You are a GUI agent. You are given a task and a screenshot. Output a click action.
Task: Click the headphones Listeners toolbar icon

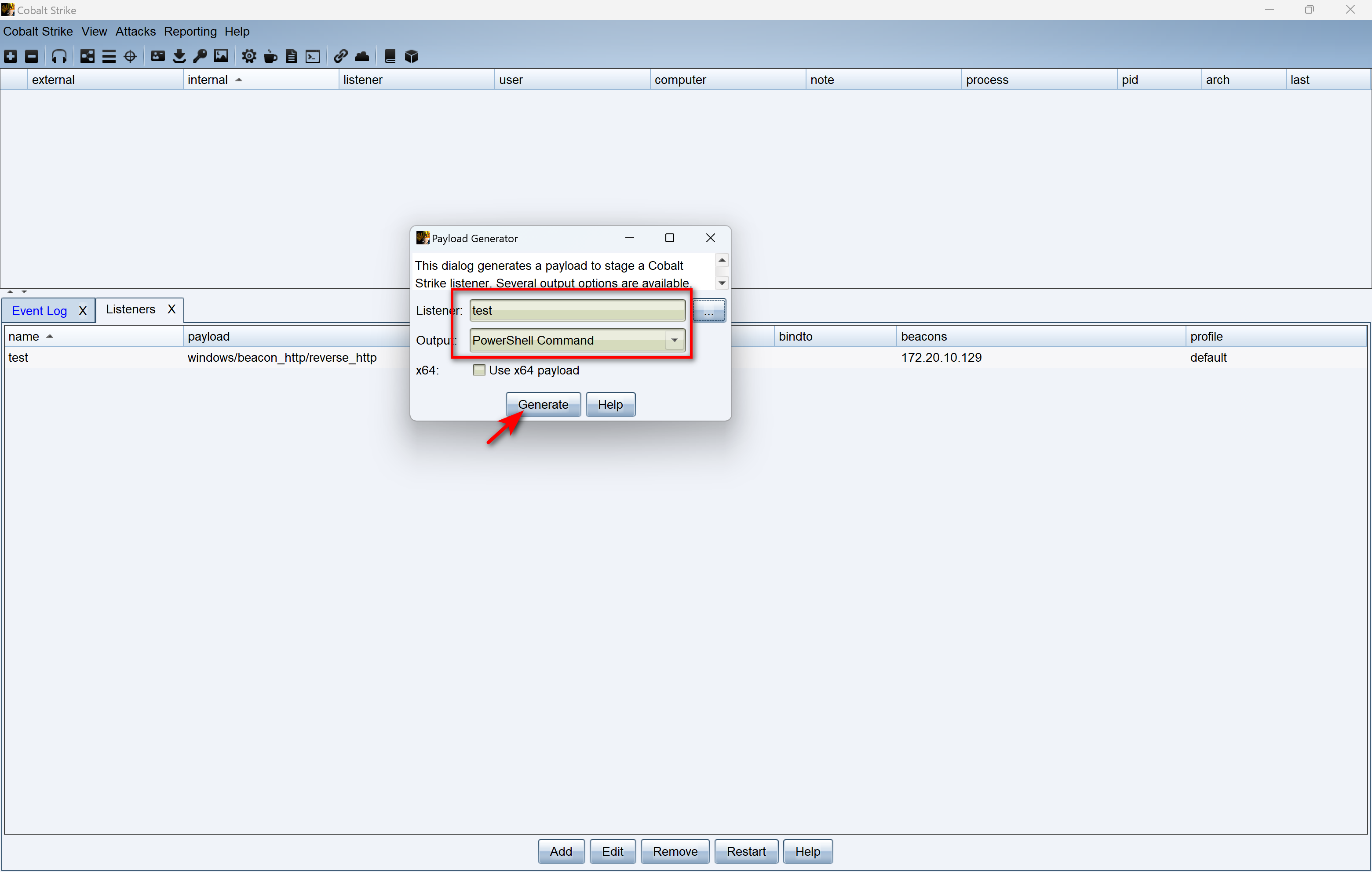tap(59, 56)
